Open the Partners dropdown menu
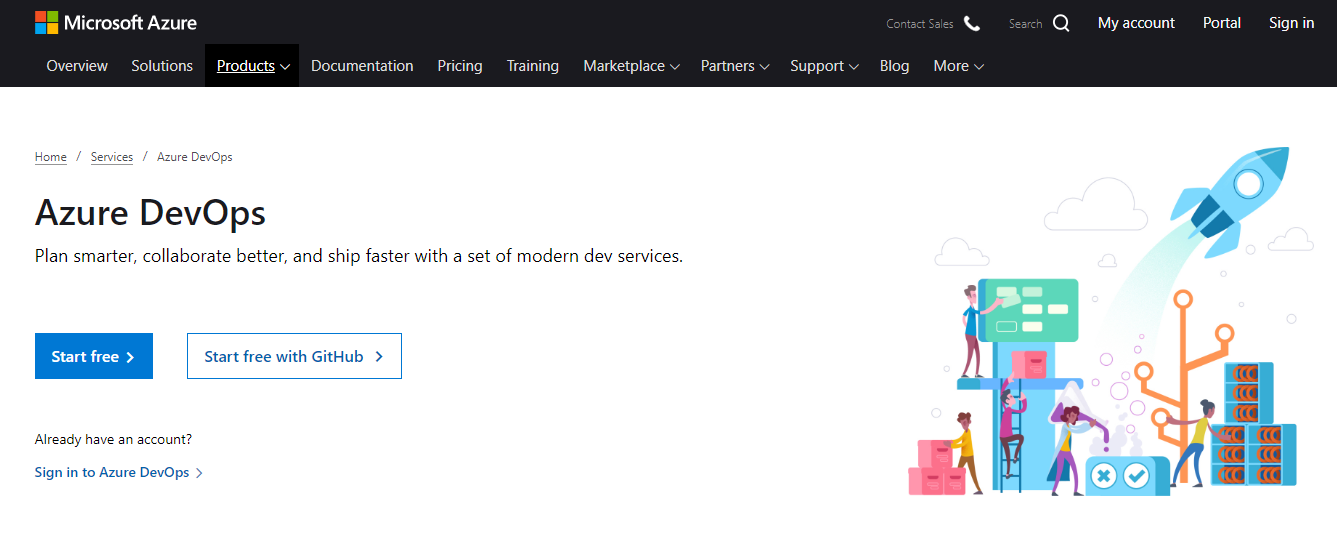The width and height of the screenshot is (1337, 537). click(735, 66)
